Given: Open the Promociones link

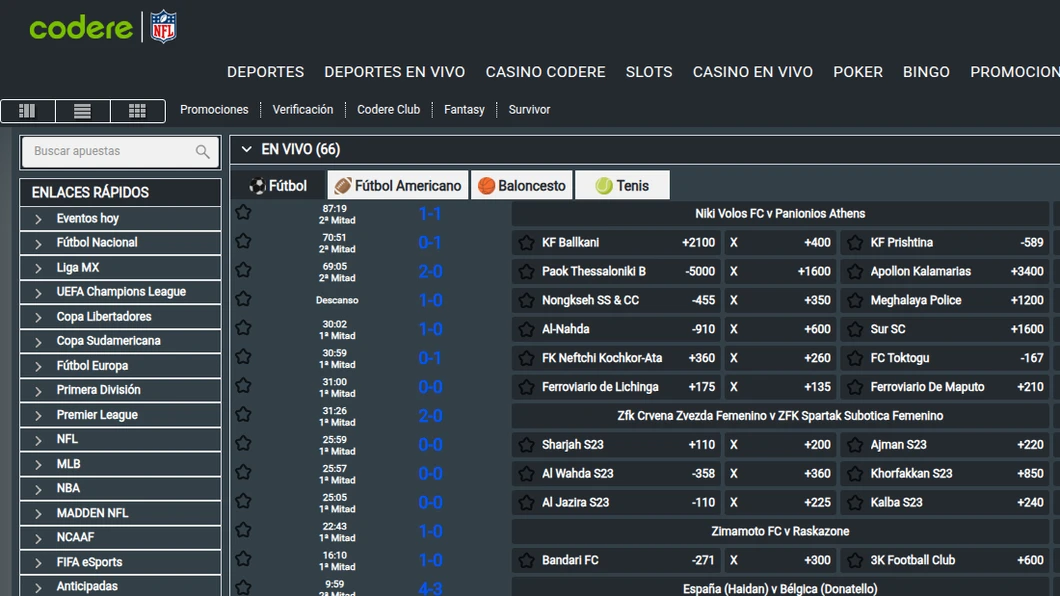Looking at the screenshot, I should coord(214,109).
